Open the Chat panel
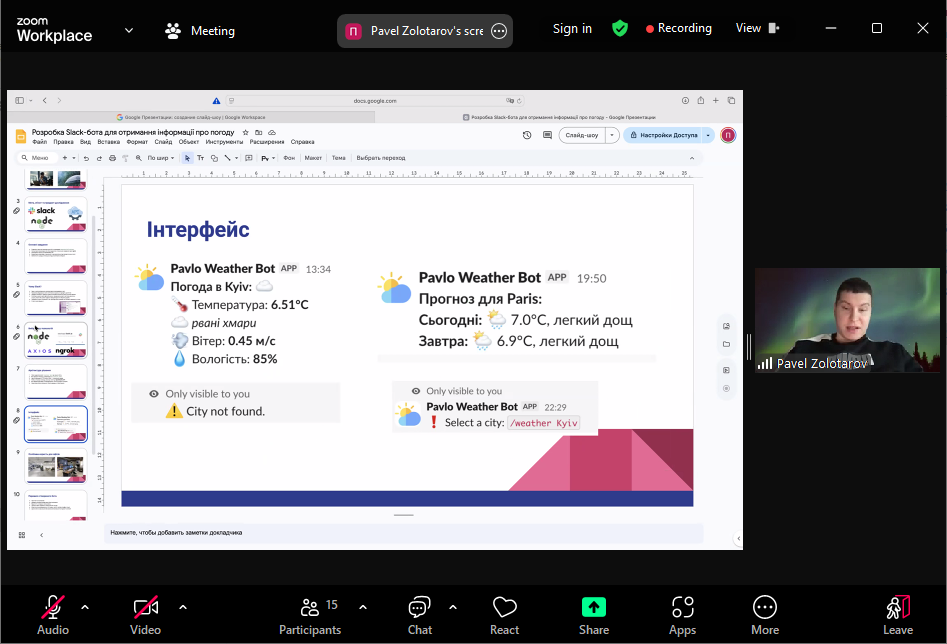947x644 pixels. coord(420,613)
